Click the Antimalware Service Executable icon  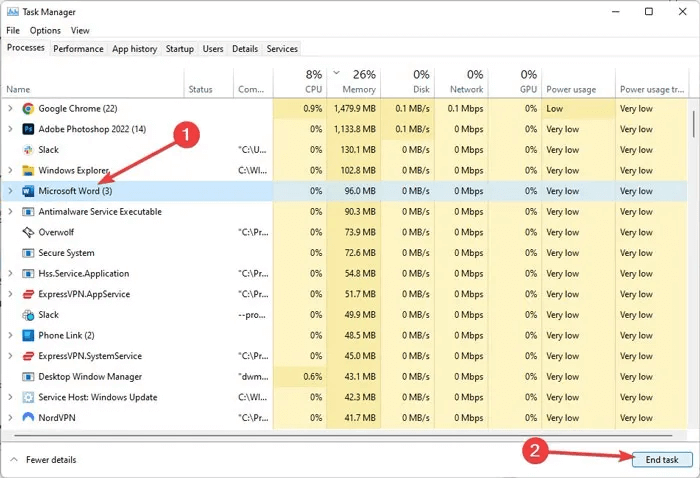[28, 212]
